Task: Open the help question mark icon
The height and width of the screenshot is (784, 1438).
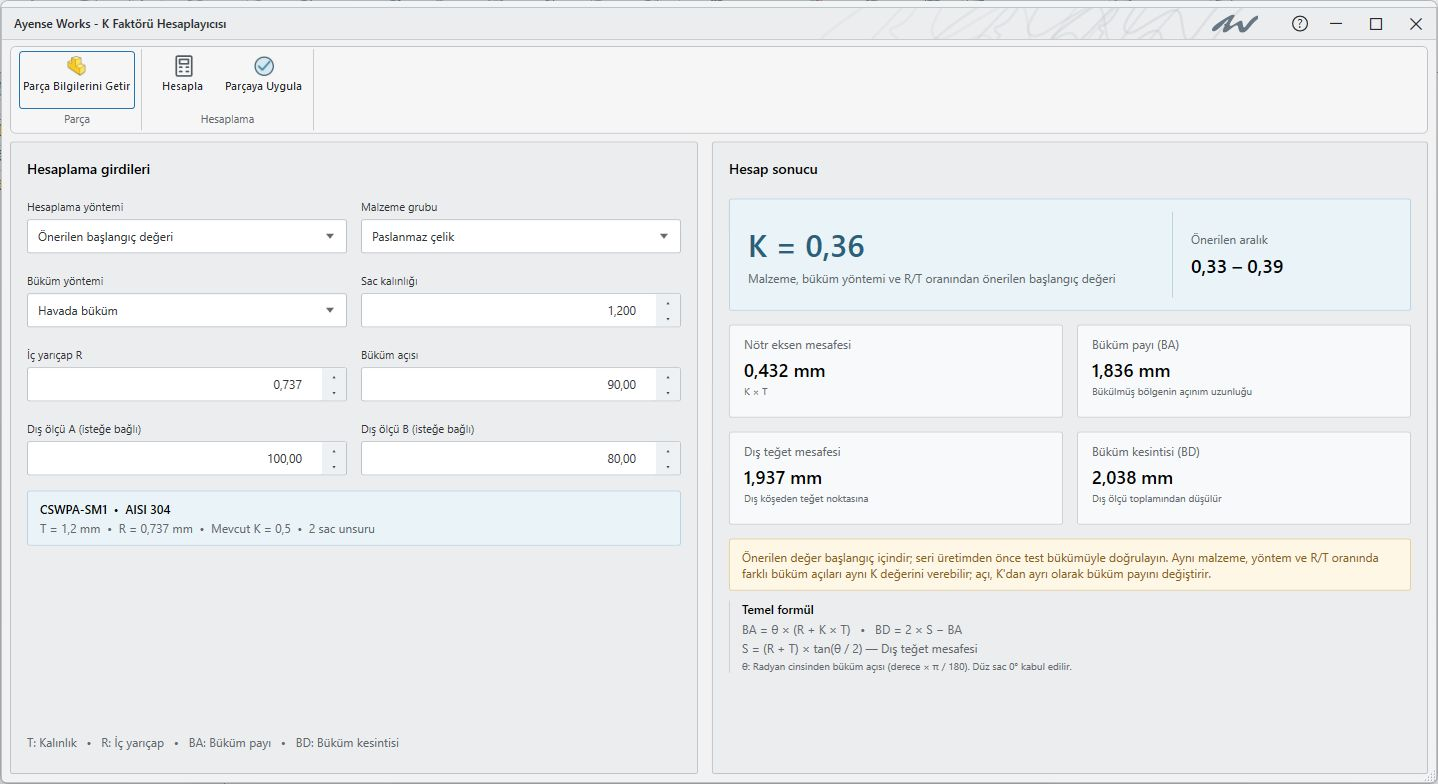Action: 1300,24
